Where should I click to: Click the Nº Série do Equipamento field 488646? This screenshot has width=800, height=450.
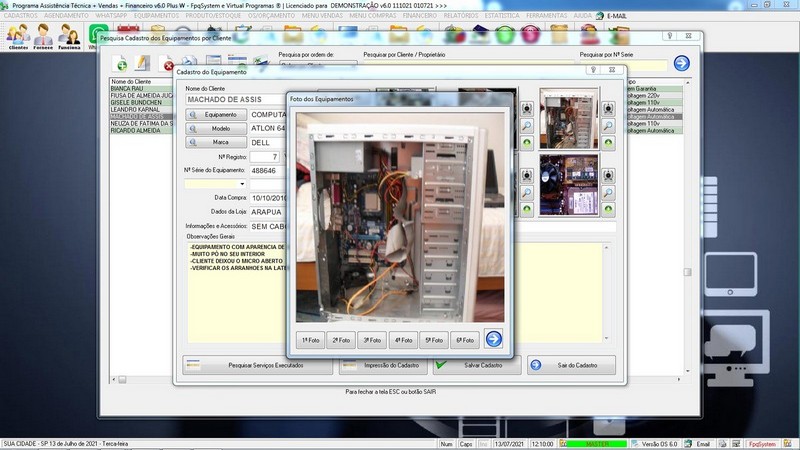pos(268,171)
